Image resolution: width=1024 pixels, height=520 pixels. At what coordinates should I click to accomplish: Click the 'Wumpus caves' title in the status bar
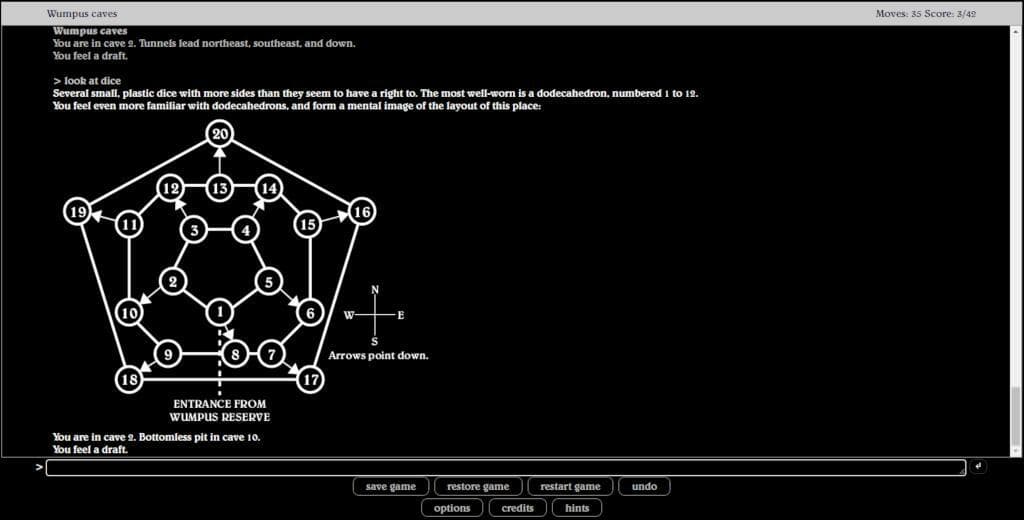pos(82,14)
